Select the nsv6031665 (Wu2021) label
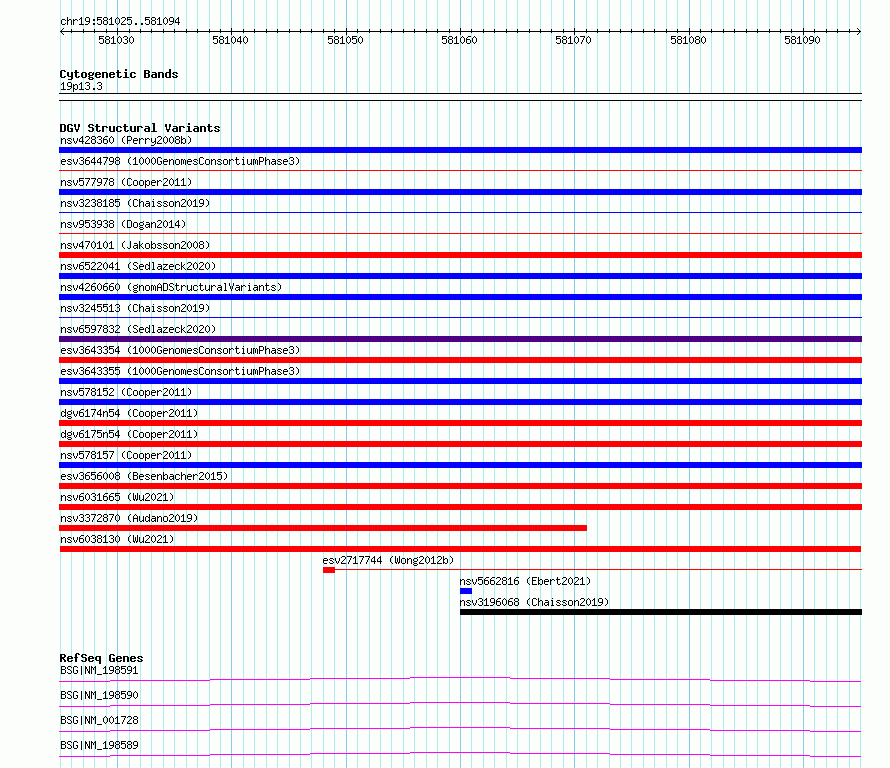The height and width of the screenshot is (768, 890). coord(117,497)
